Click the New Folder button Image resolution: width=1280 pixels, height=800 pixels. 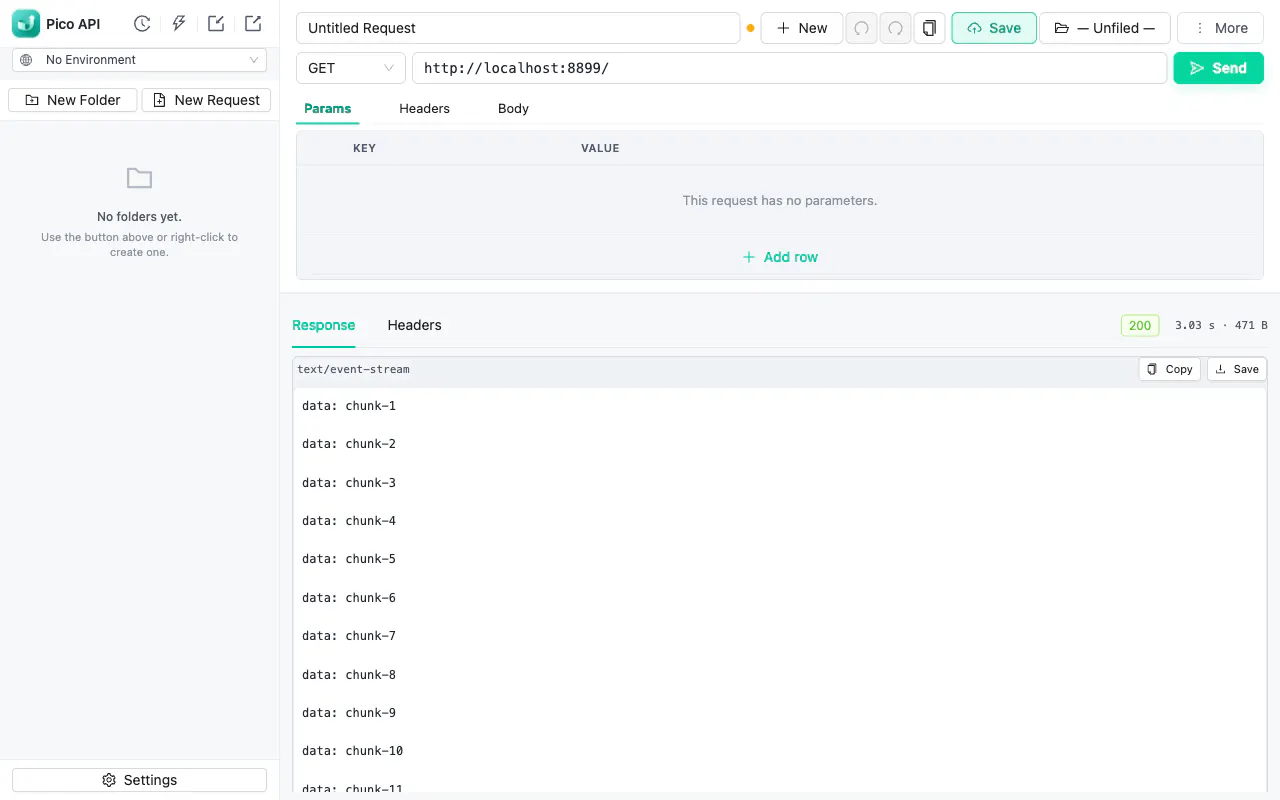pos(73,100)
